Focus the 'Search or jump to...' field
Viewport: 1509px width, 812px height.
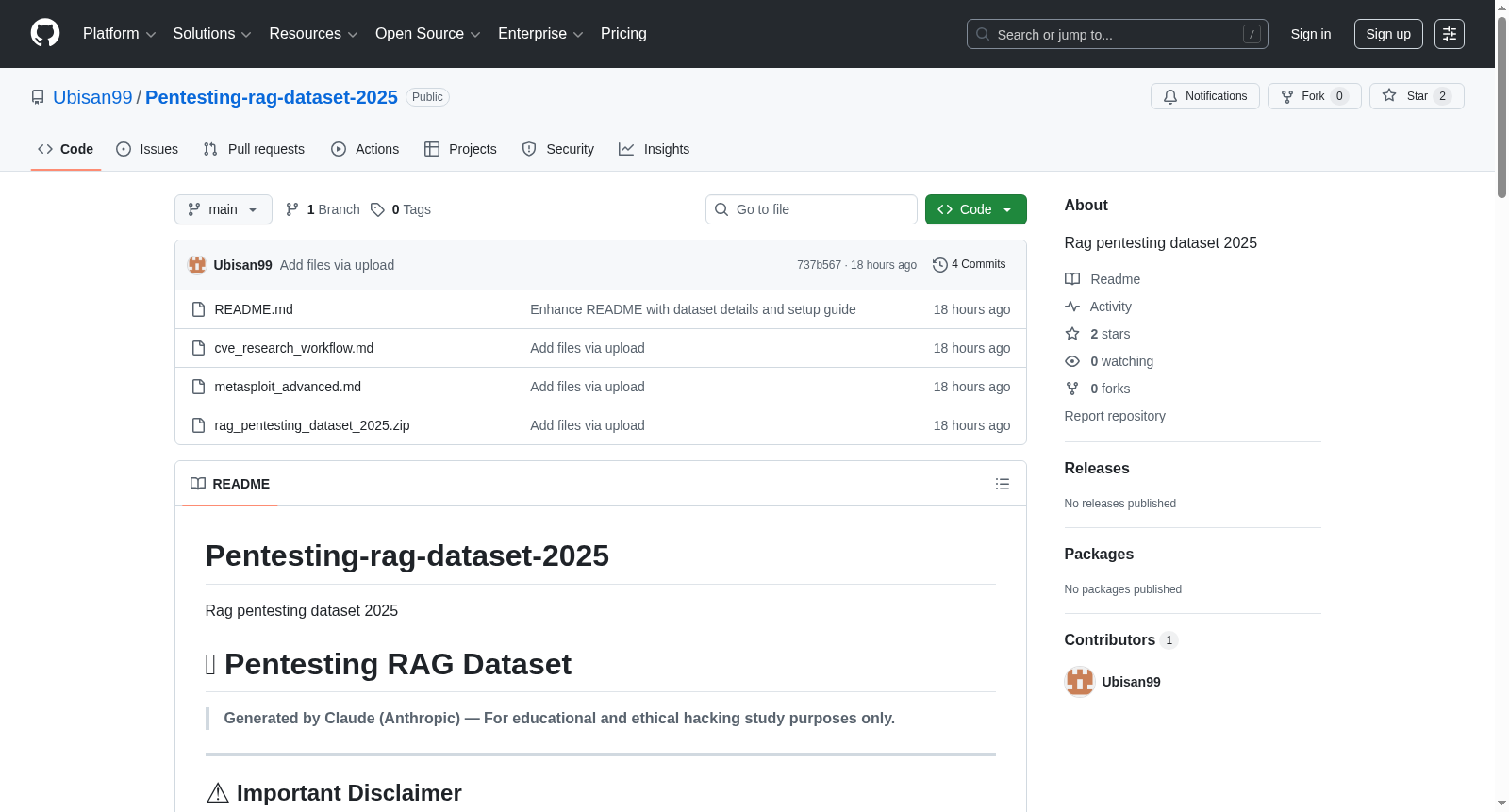click(1118, 34)
